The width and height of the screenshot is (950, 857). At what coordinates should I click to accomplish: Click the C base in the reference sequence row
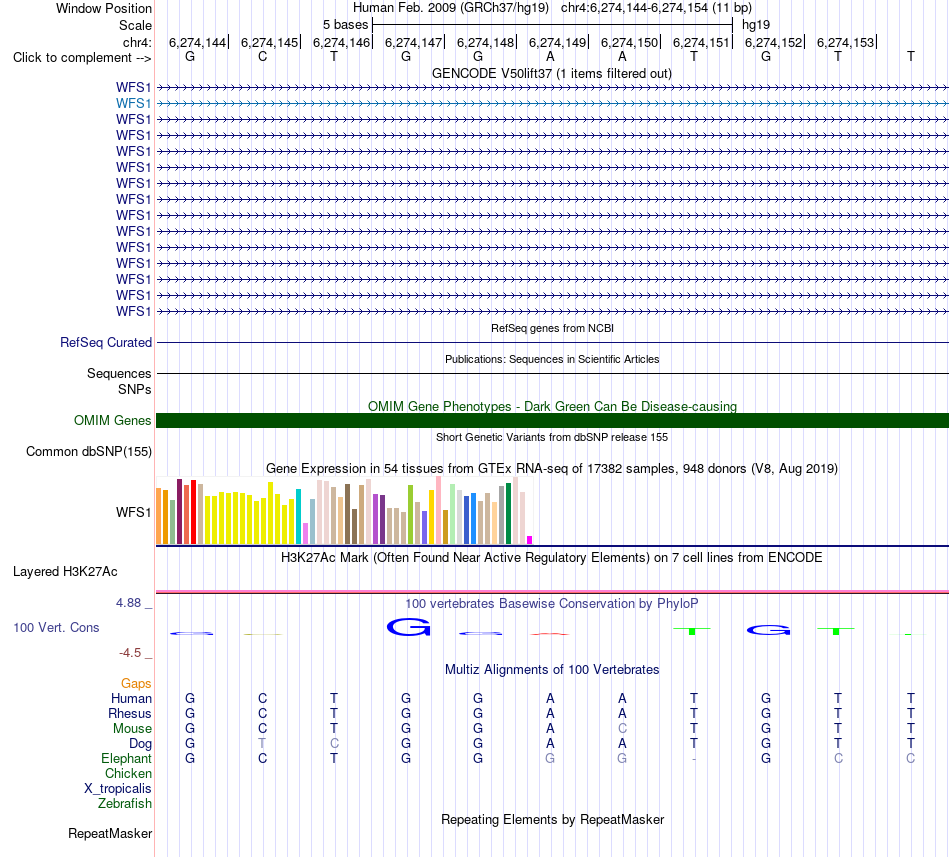pos(262,56)
